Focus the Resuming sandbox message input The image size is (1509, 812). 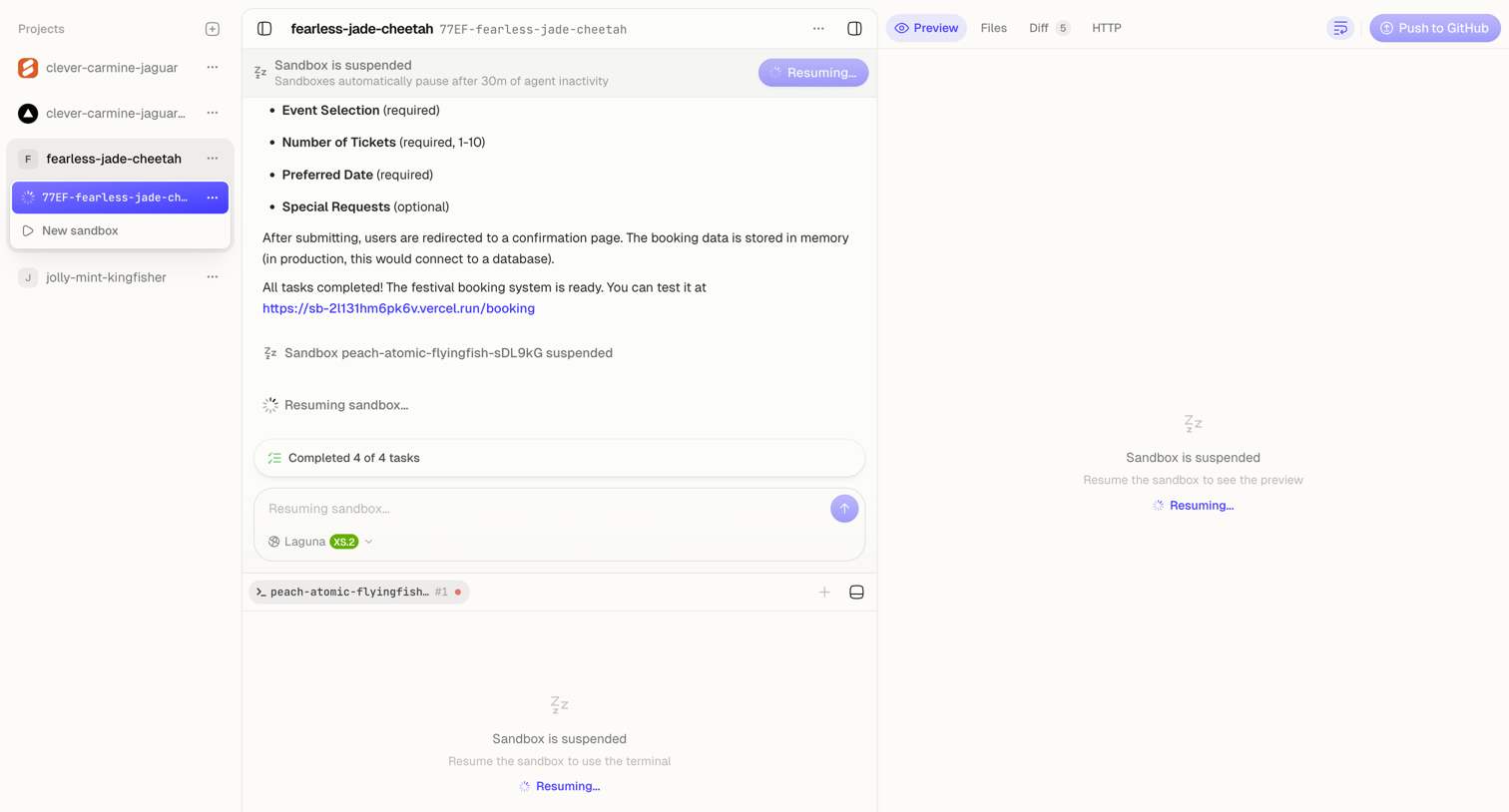pos(544,509)
